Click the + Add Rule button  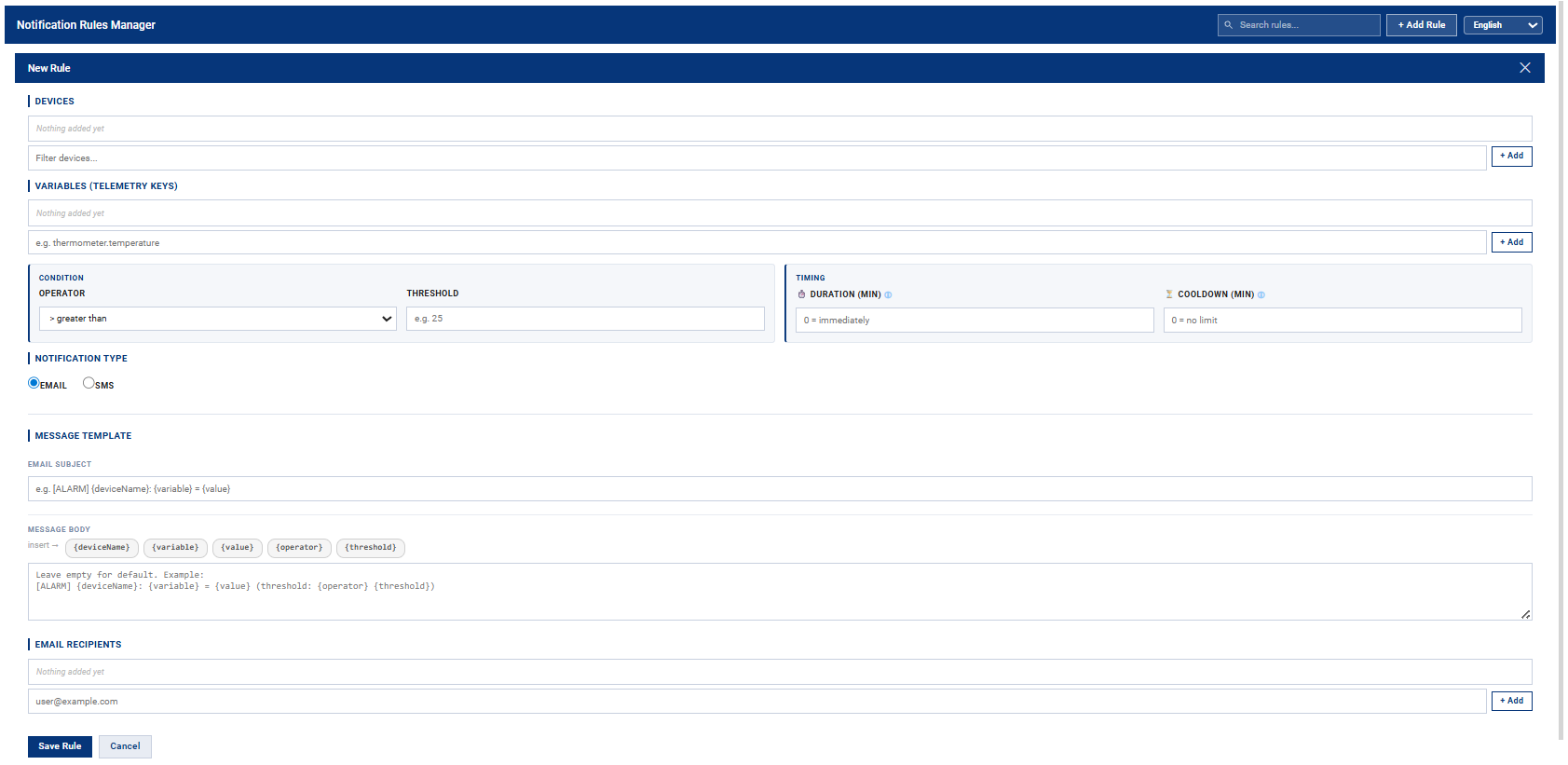pyautogui.click(x=1421, y=25)
